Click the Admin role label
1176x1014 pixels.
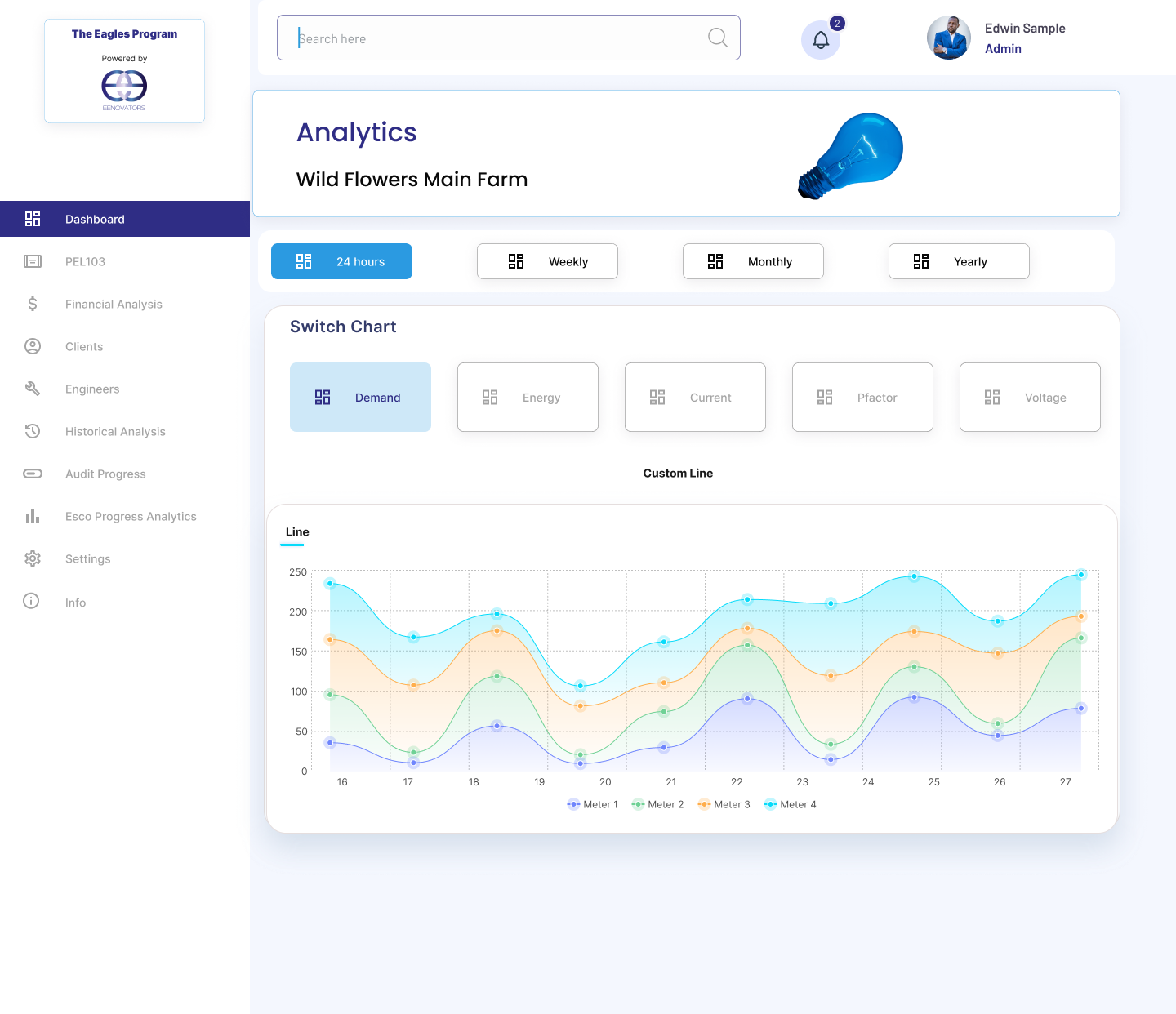click(1003, 49)
